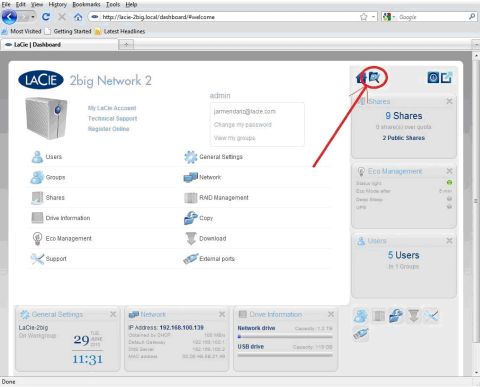Click the small Support icon in the widget tray
This screenshot has width=480, height=387.
click(431, 316)
